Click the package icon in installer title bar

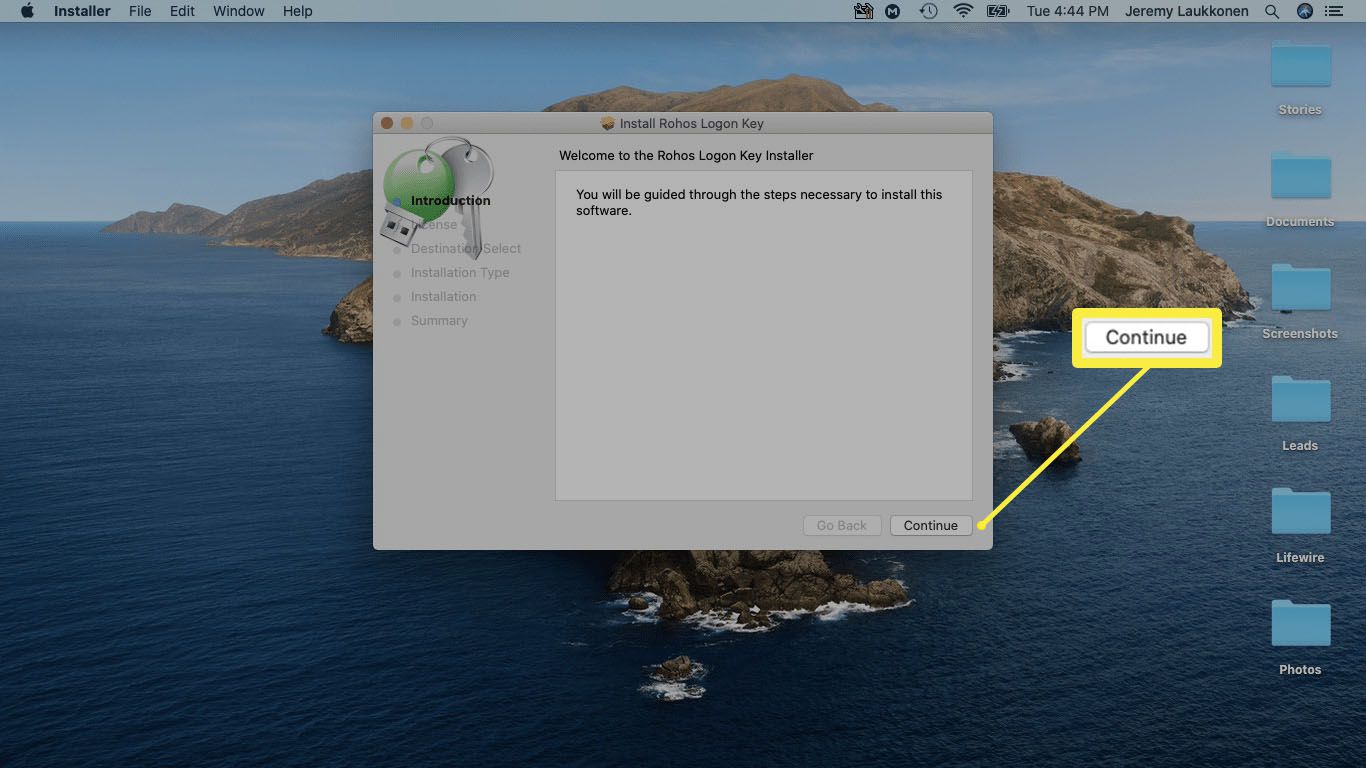coord(607,123)
